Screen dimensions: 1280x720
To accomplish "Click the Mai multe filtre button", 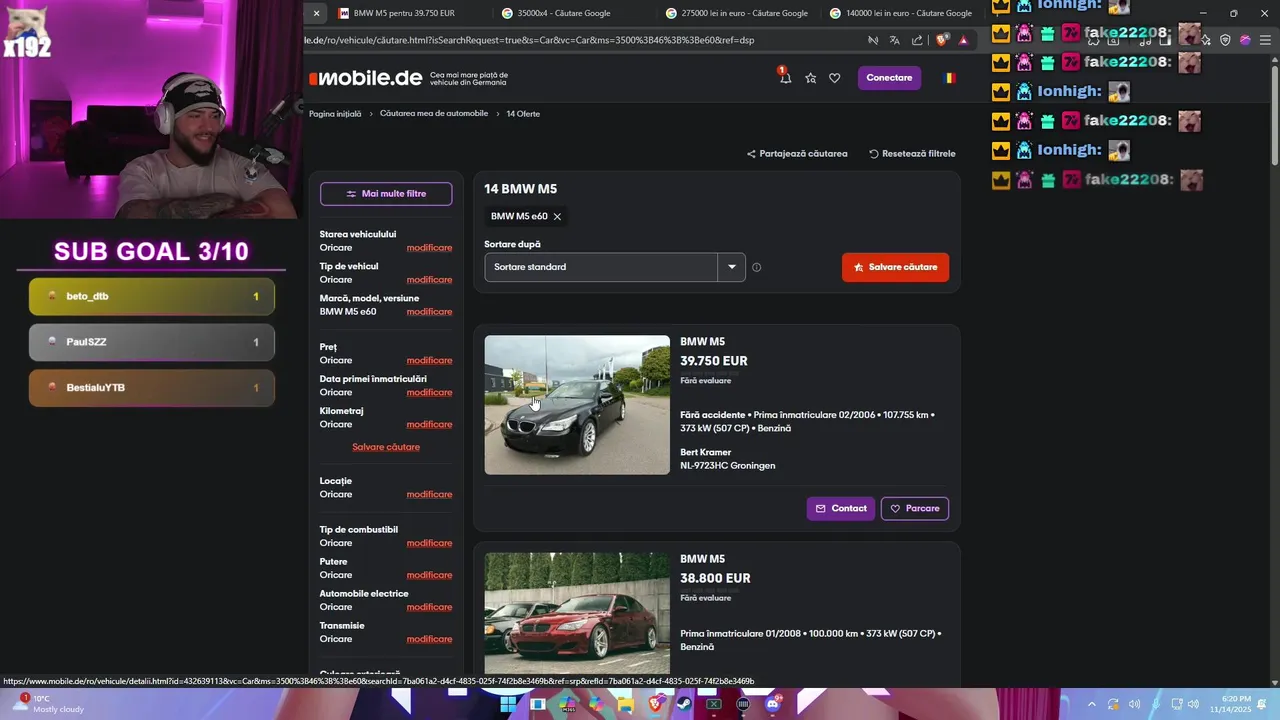I will coord(386,194).
